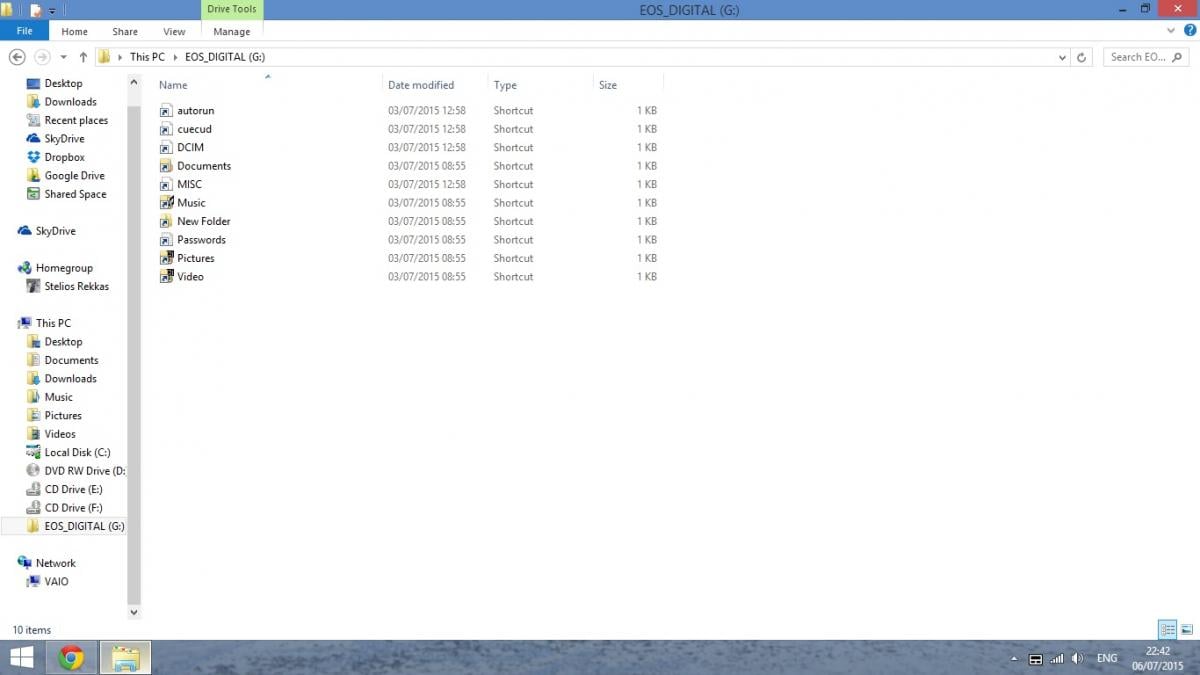This screenshot has height=675, width=1200.
Task: Sort files by Type column header
Action: click(x=505, y=85)
